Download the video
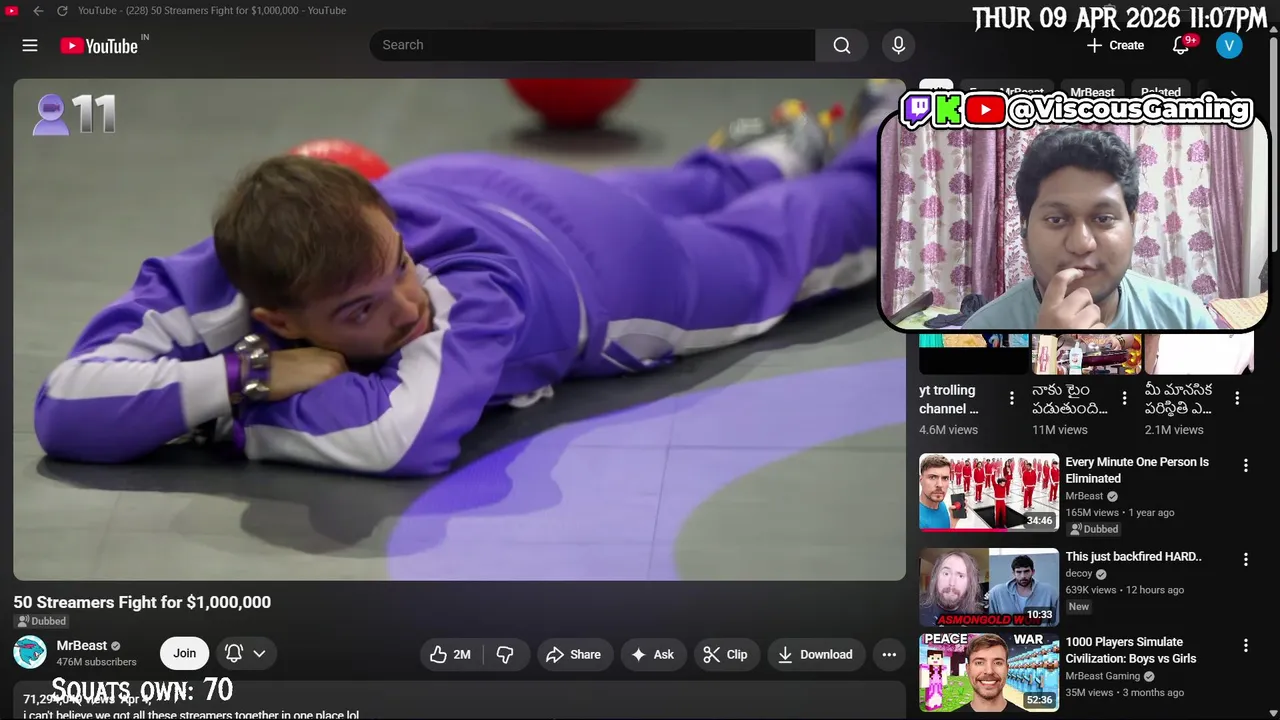The image size is (1280, 720). pos(815,655)
